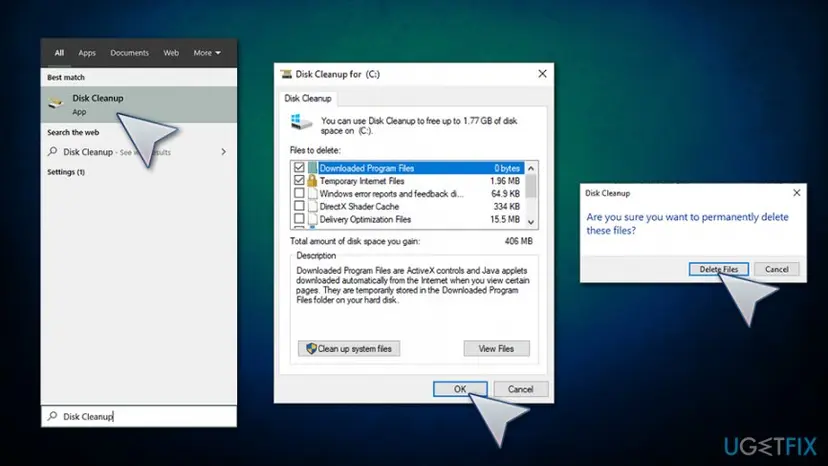
Task: Click the lock icon for Temporary Internet Files
Action: tap(313, 181)
